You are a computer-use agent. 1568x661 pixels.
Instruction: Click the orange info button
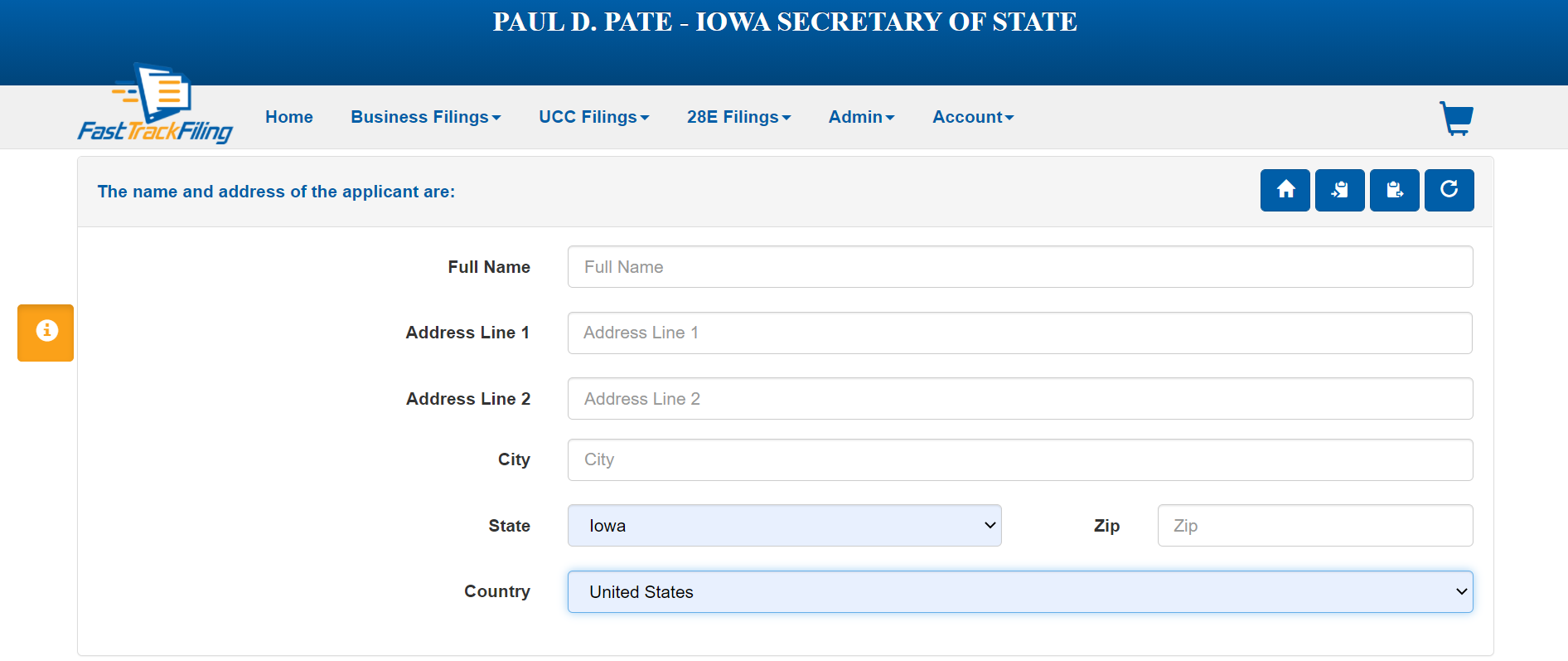(x=46, y=332)
